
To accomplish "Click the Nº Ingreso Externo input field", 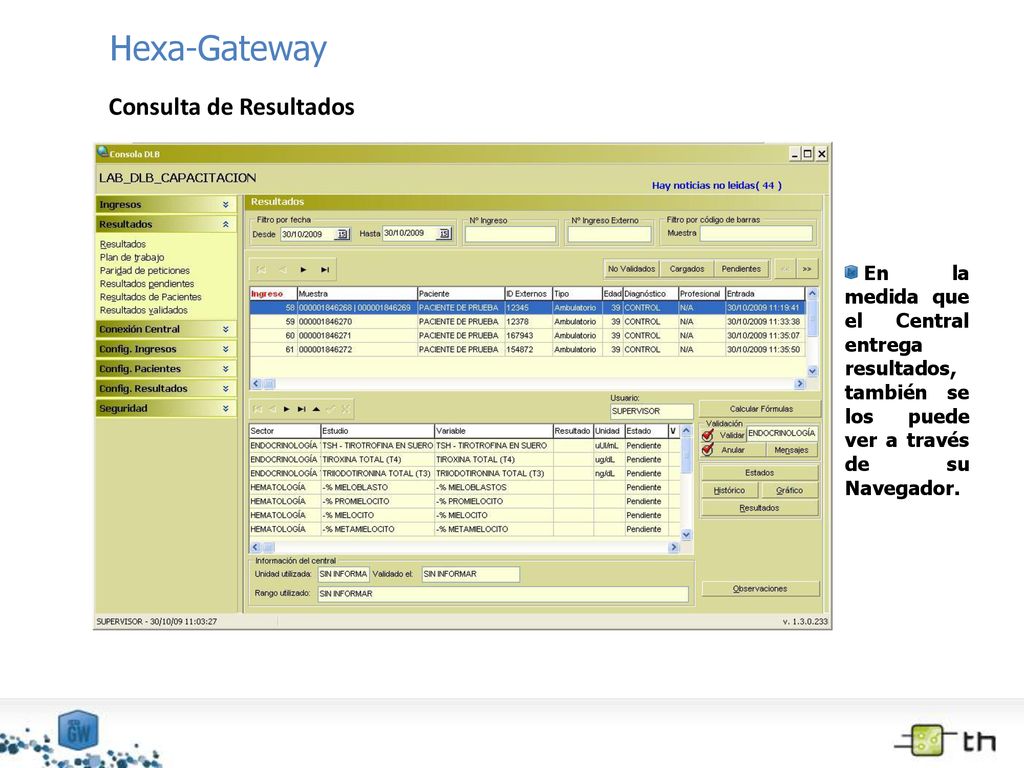I will point(609,234).
